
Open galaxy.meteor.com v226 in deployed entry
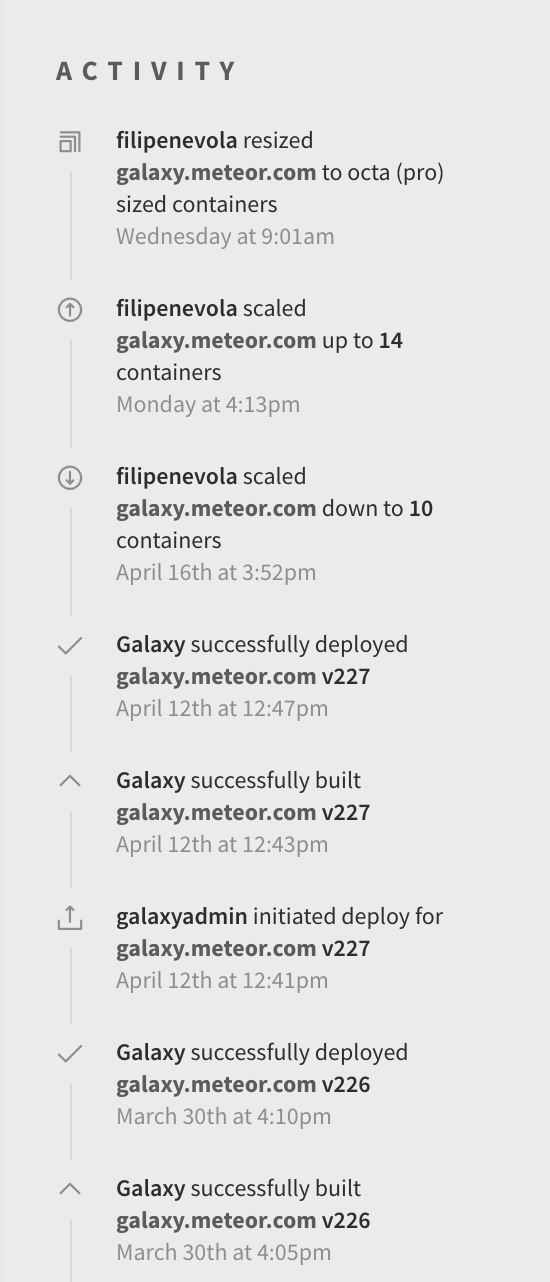click(243, 1085)
